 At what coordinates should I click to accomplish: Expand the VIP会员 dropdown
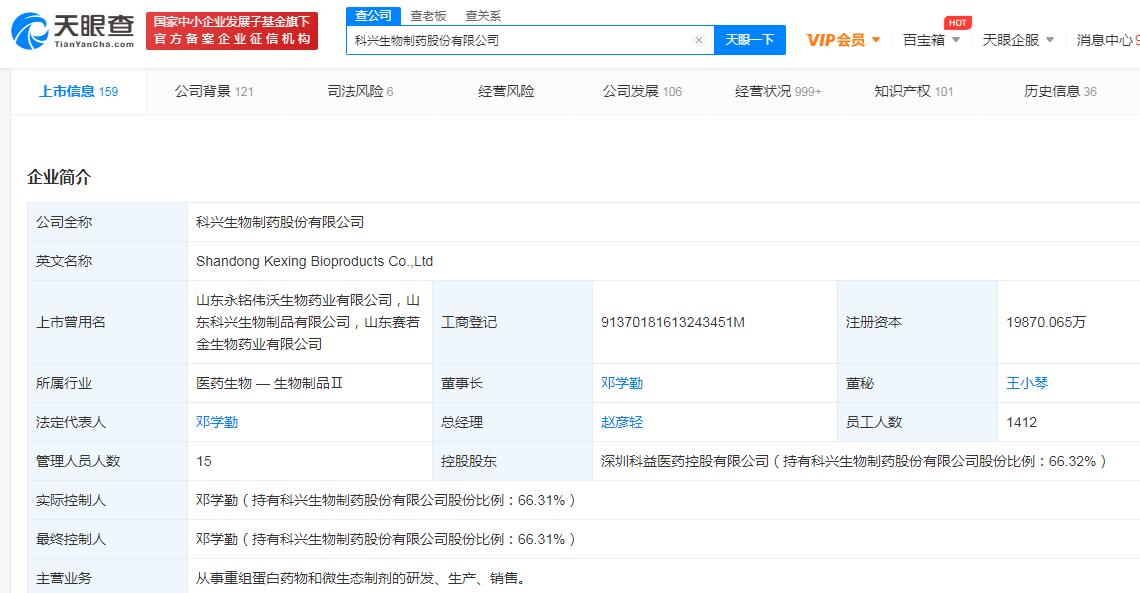[x=843, y=40]
